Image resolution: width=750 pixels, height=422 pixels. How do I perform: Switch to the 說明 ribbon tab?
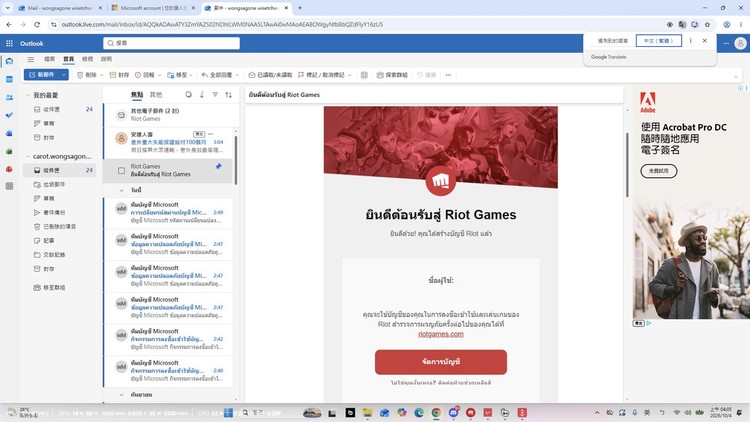[x=106, y=59]
